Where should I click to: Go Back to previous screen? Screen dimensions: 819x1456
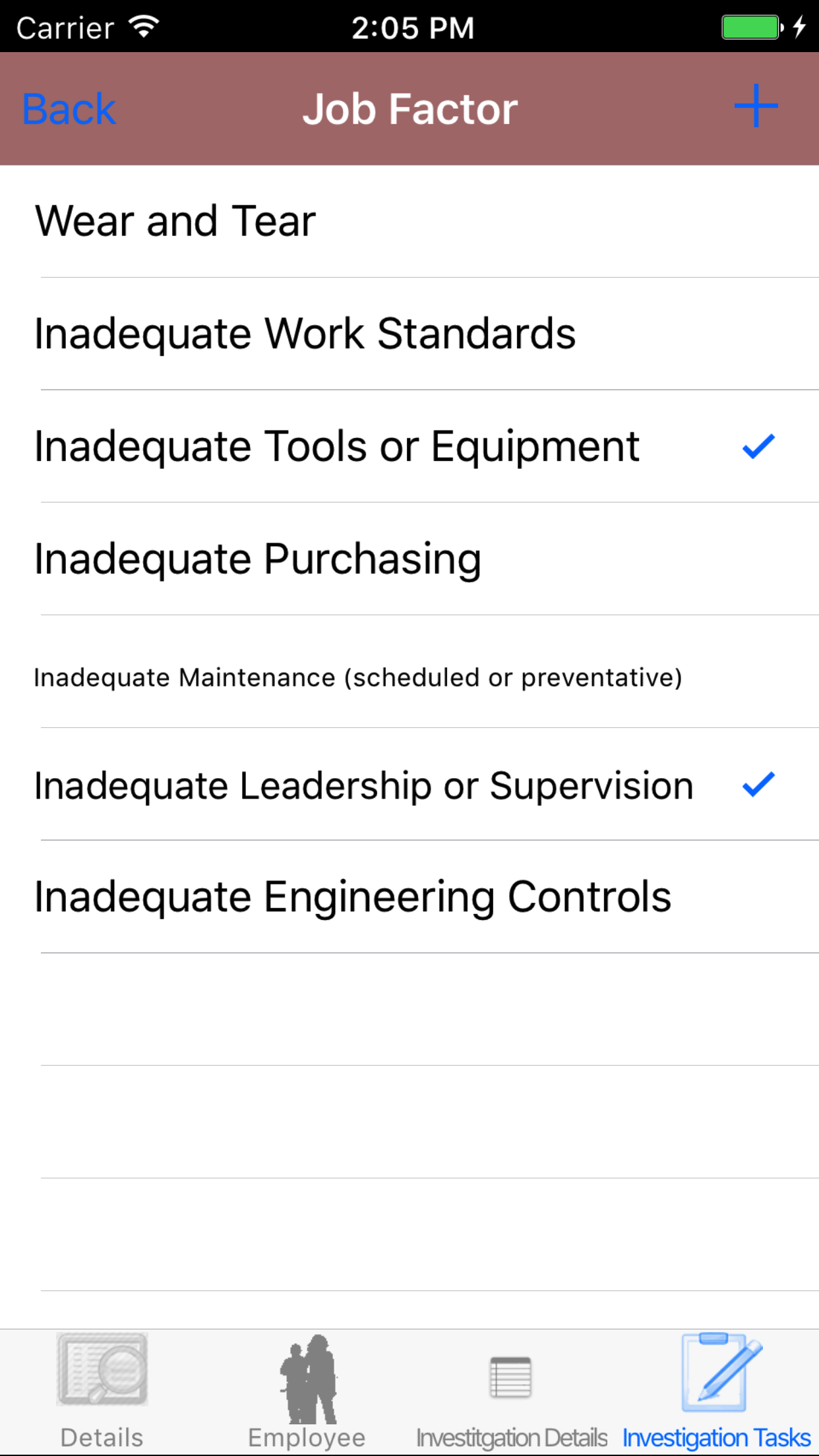click(x=69, y=109)
